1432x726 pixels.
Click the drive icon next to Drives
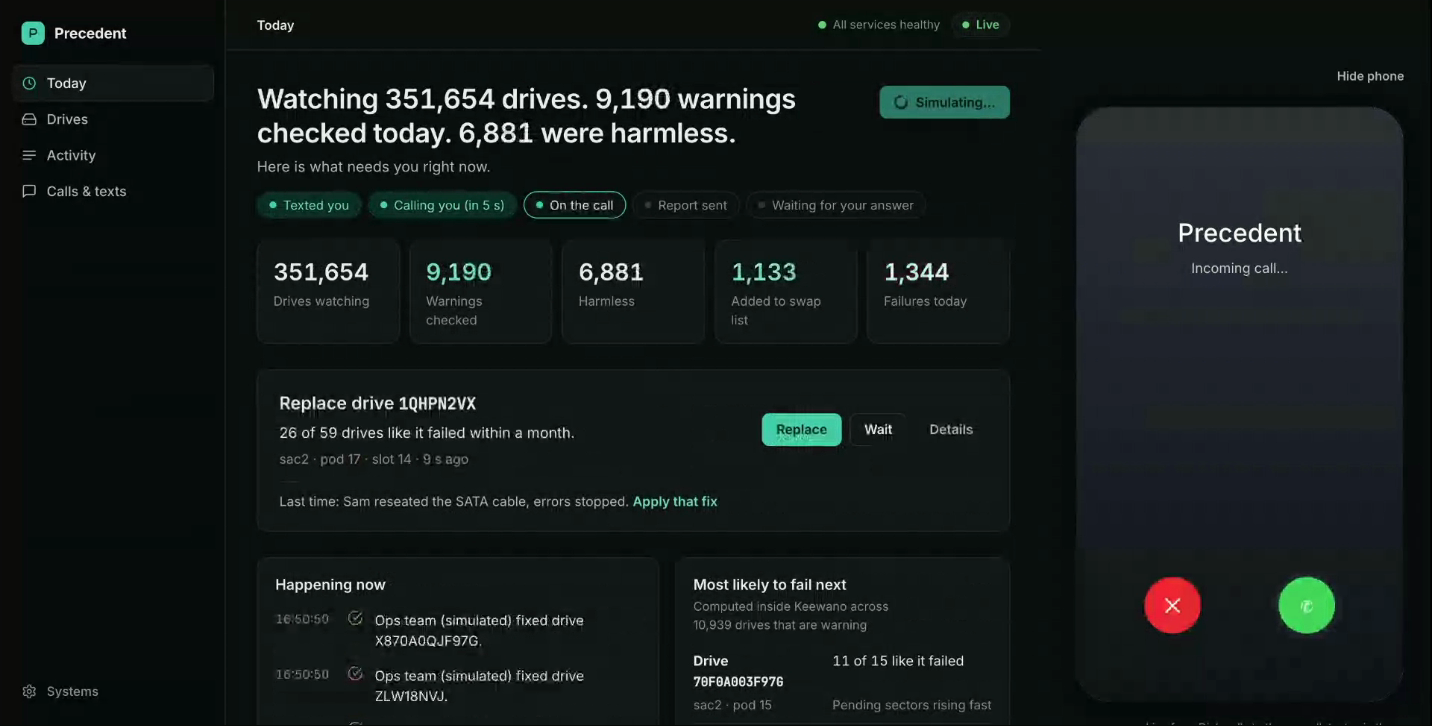pos(29,119)
